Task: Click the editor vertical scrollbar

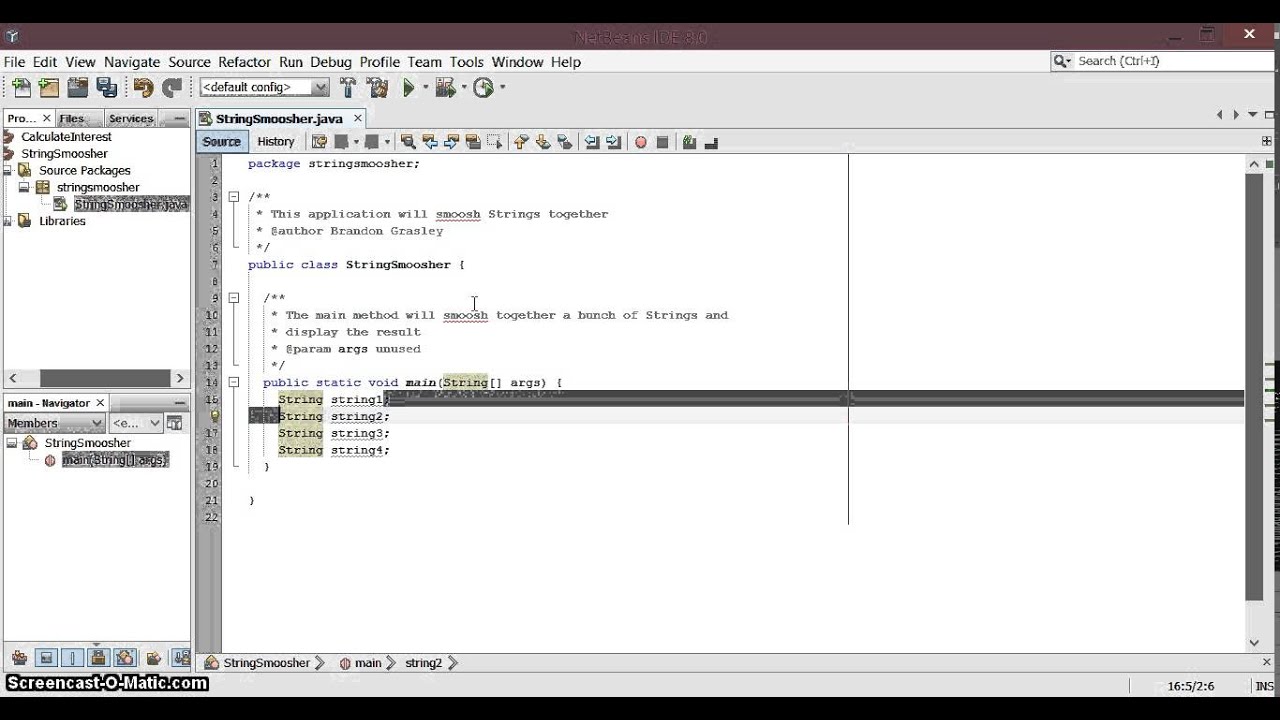Action: click(1254, 387)
